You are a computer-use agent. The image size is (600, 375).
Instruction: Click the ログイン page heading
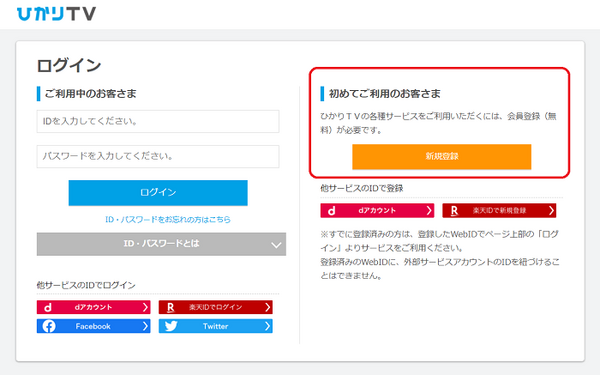(x=69, y=65)
